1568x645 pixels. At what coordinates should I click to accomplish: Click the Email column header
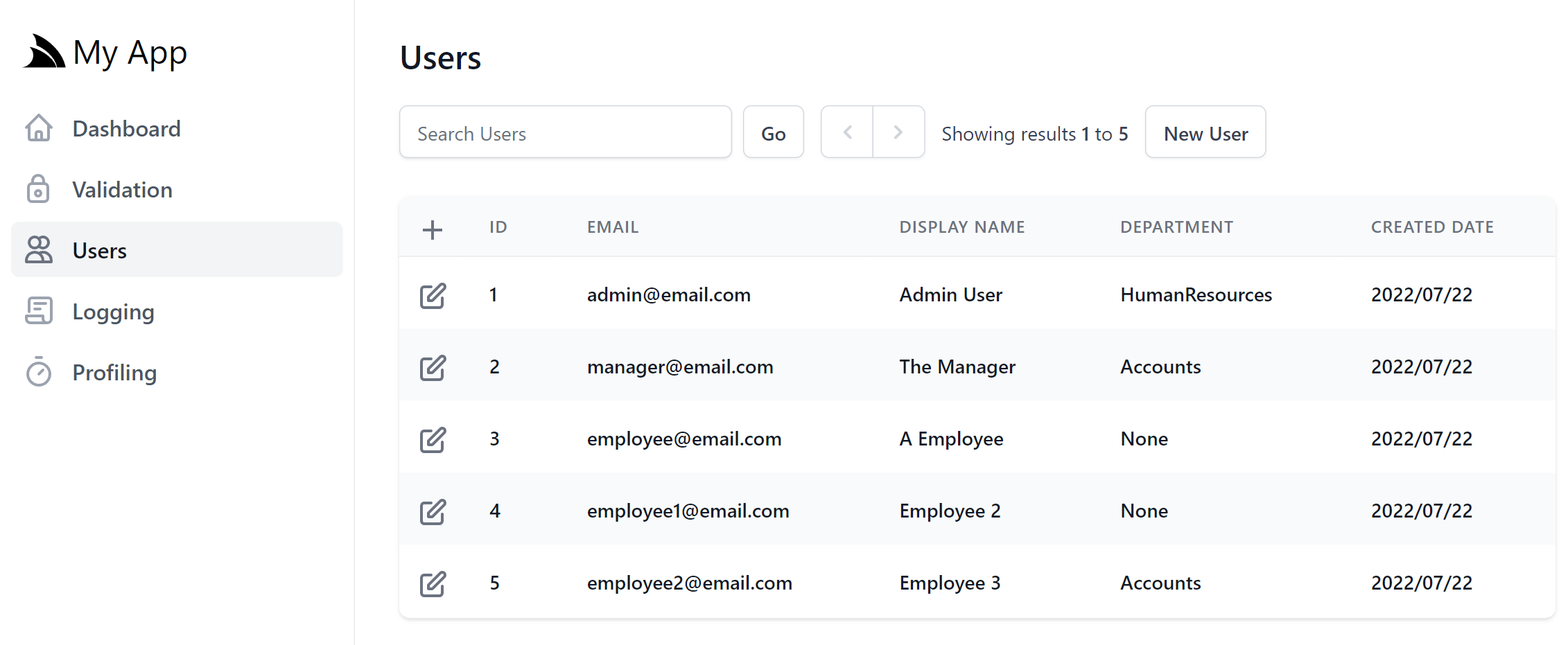(x=613, y=227)
